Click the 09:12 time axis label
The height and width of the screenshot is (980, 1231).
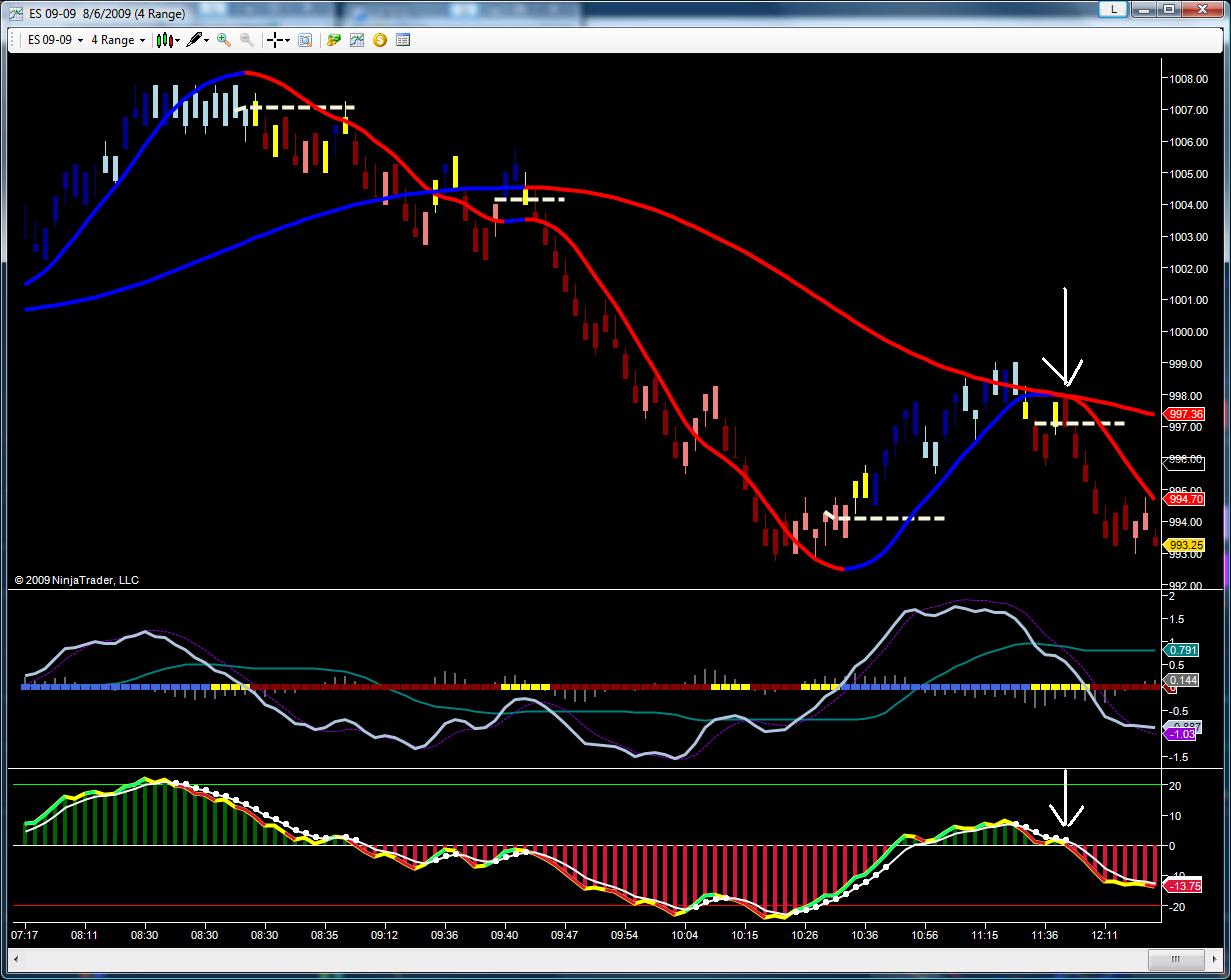pyautogui.click(x=385, y=936)
